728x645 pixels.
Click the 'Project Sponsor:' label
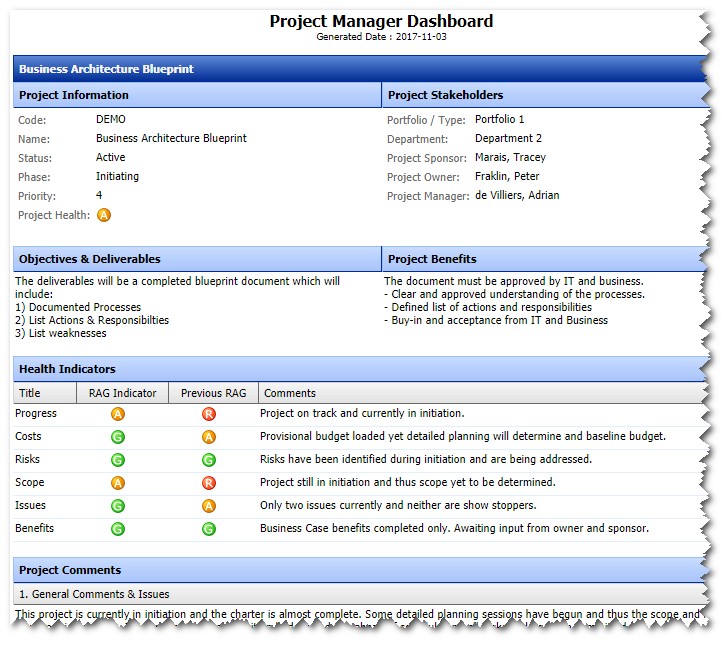(427, 158)
